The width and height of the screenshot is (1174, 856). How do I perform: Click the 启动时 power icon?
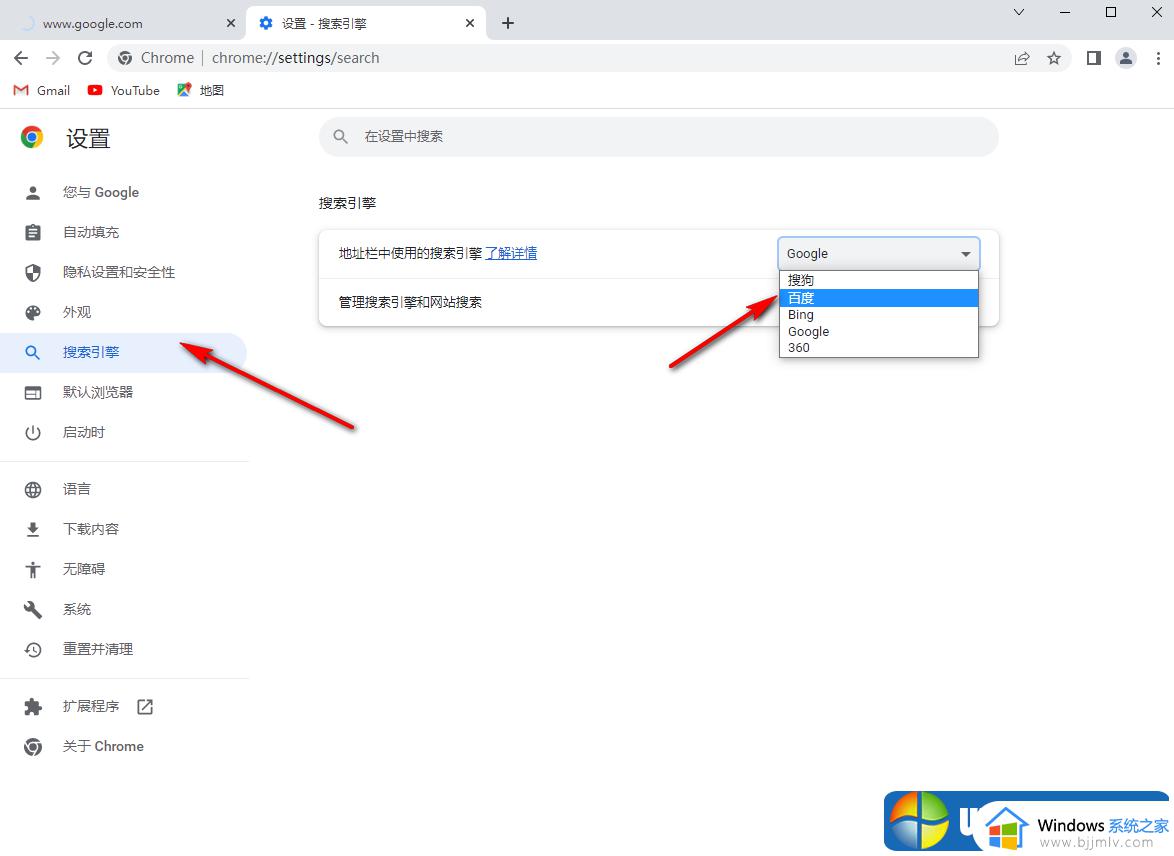pyautogui.click(x=33, y=432)
